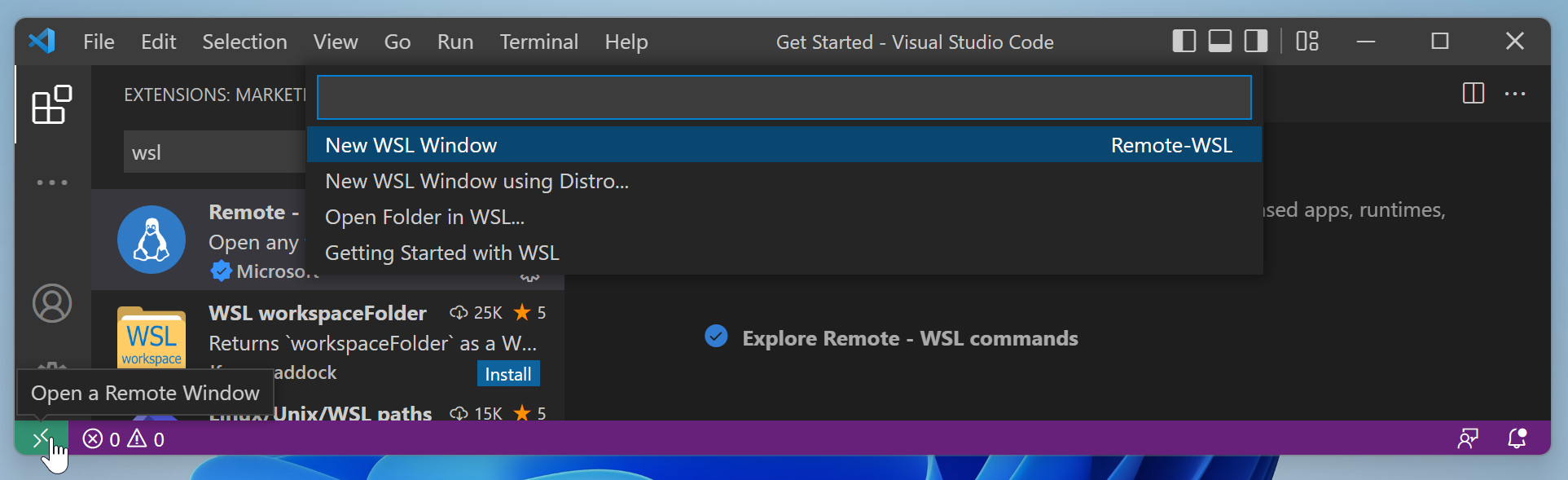
Task: Click the command palette input box
Action: [x=784, y=98]
